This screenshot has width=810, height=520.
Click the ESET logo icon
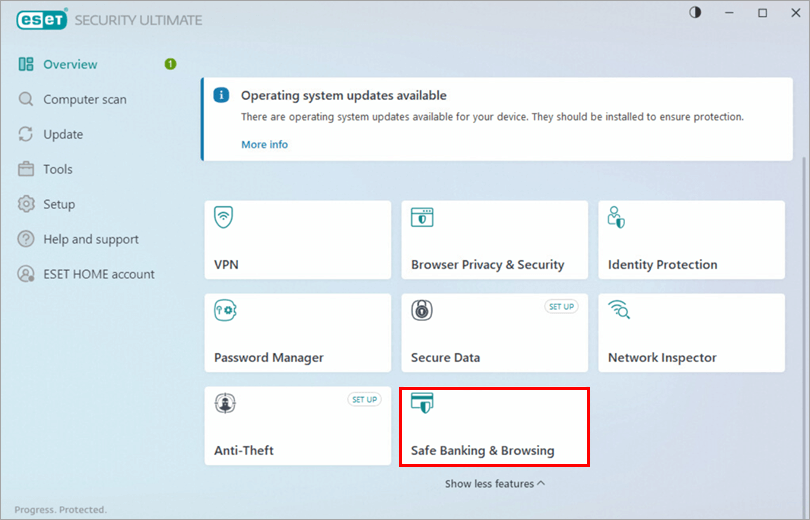41,19
